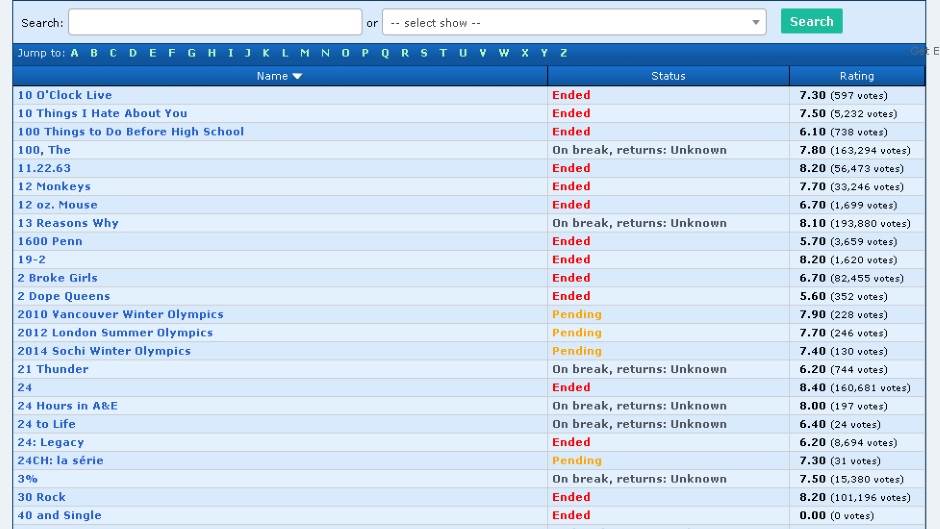Jump to letter M in the index
Image resolution: width=940 pixels, height=529 pixels.
tap(304, 53)
